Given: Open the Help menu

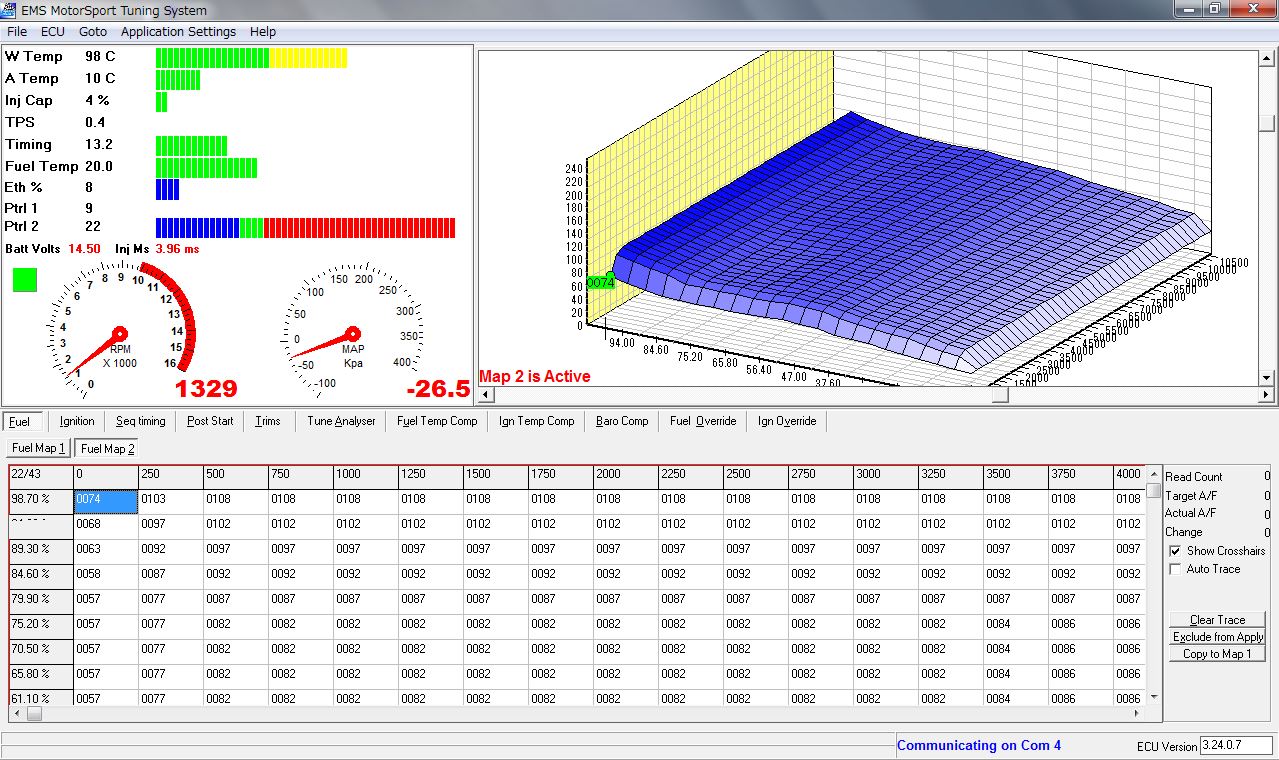Looking at the screenshot, I should pos(263,31).
